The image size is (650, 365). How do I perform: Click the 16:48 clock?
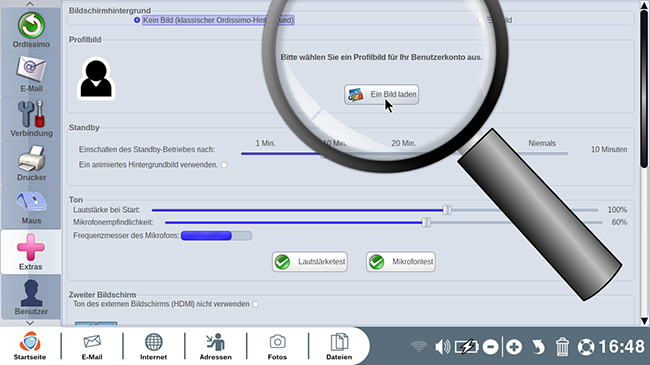tap(621, 347)
